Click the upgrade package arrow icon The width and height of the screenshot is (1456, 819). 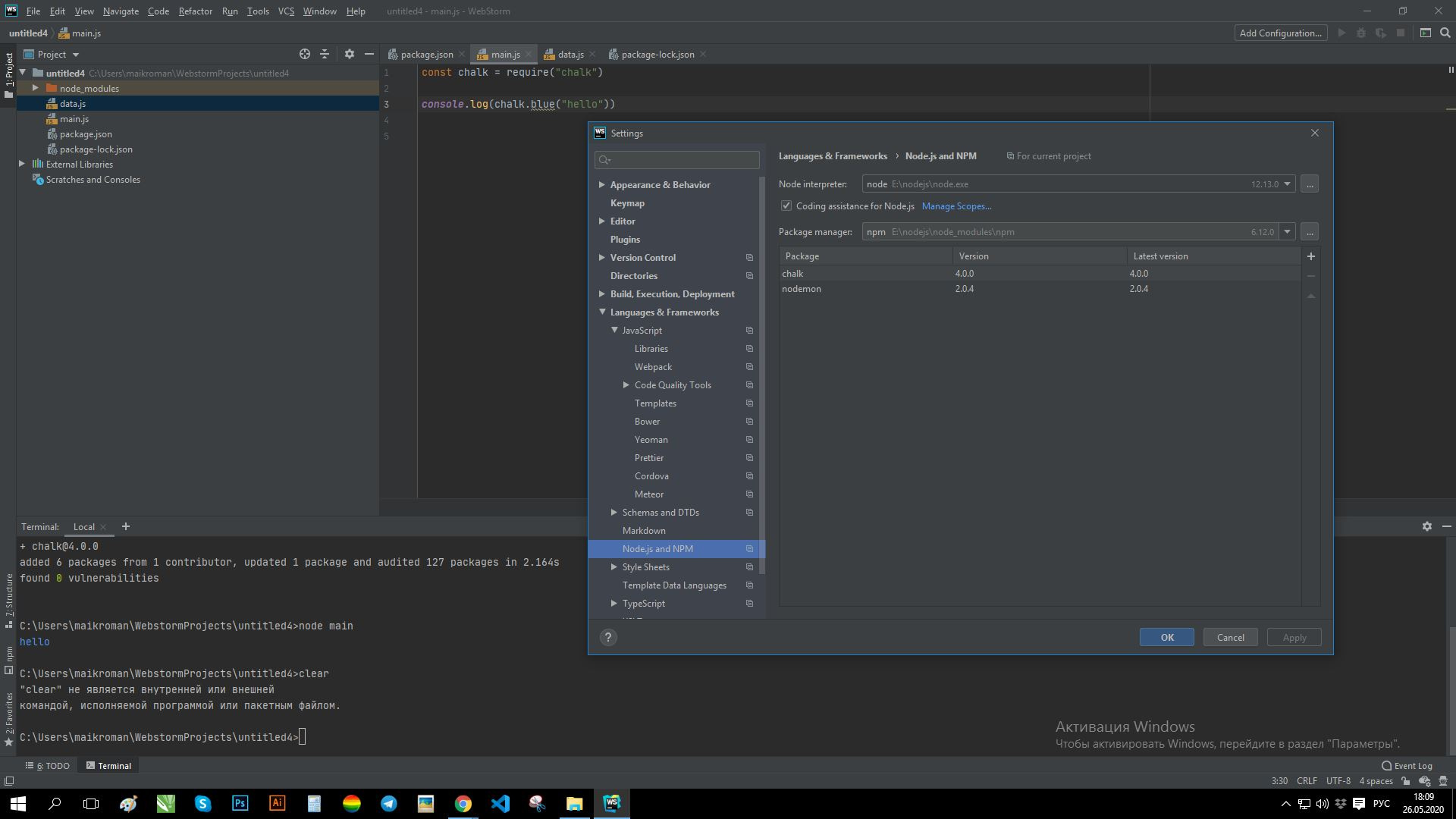click(1310, 297)
